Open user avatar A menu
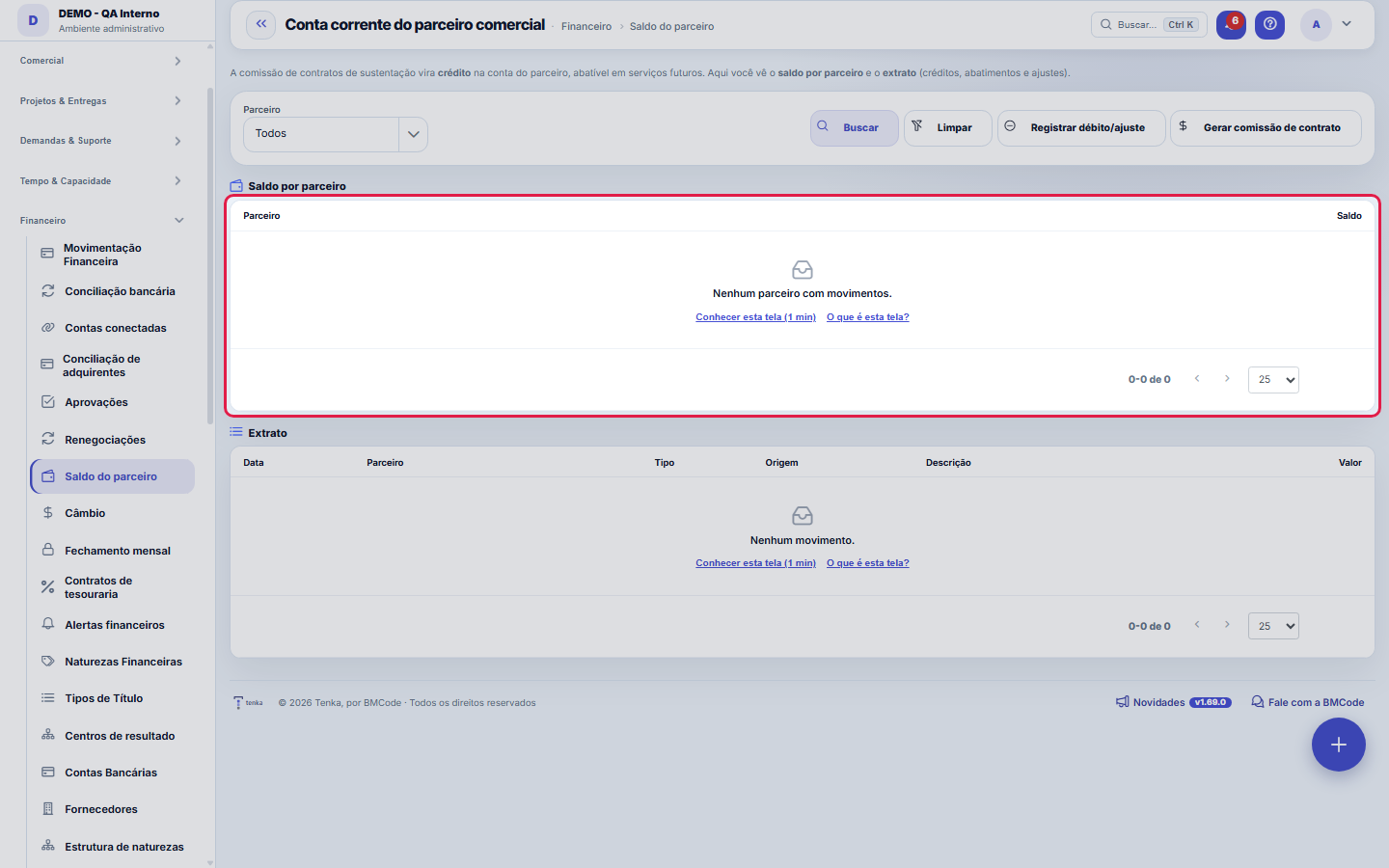Viewport: 1389px width, 868px height. [1316, 25]
